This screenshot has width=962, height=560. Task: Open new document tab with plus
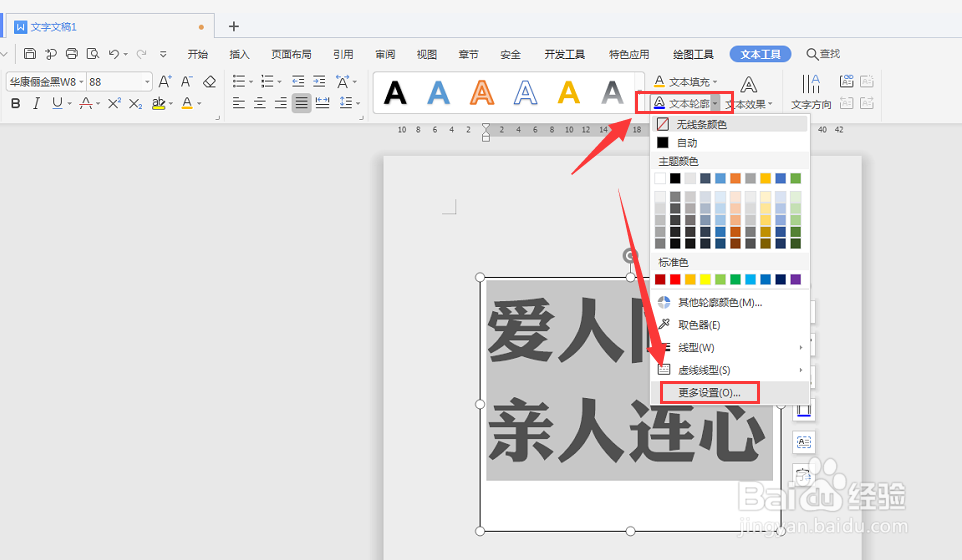point(233,26)
